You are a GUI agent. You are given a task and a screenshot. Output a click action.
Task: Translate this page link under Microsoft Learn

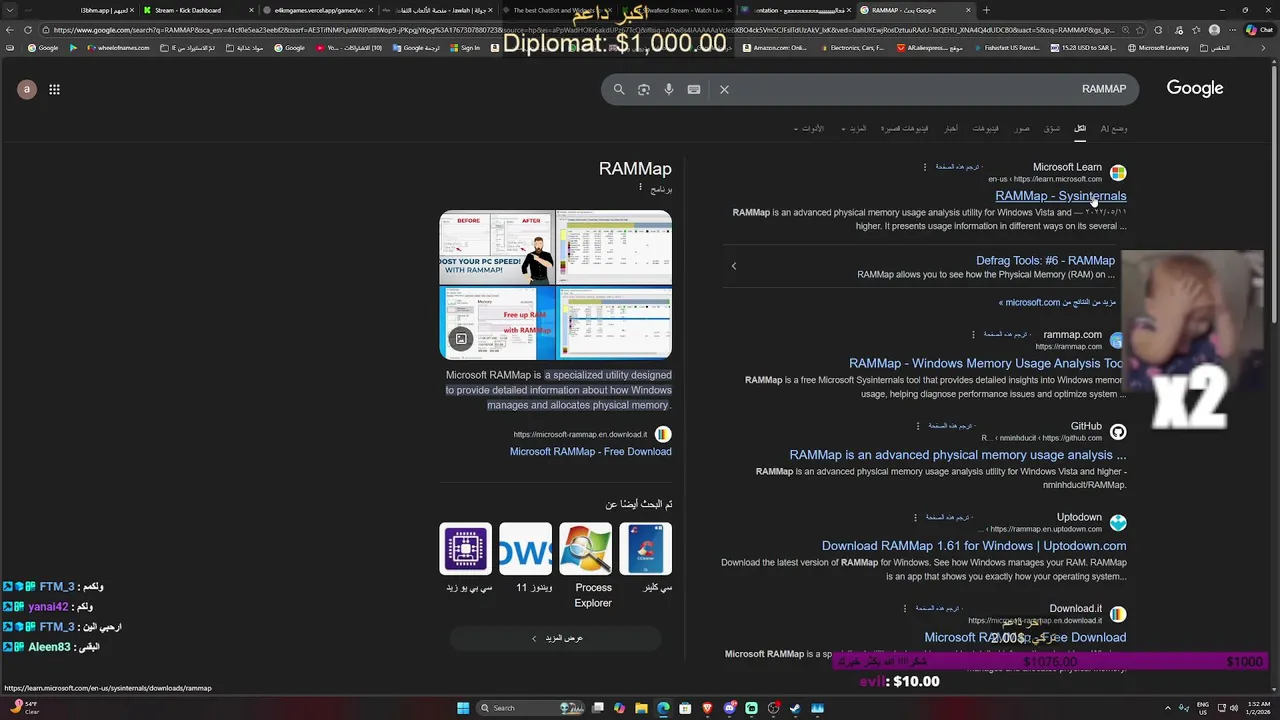[x=958, y=167]
